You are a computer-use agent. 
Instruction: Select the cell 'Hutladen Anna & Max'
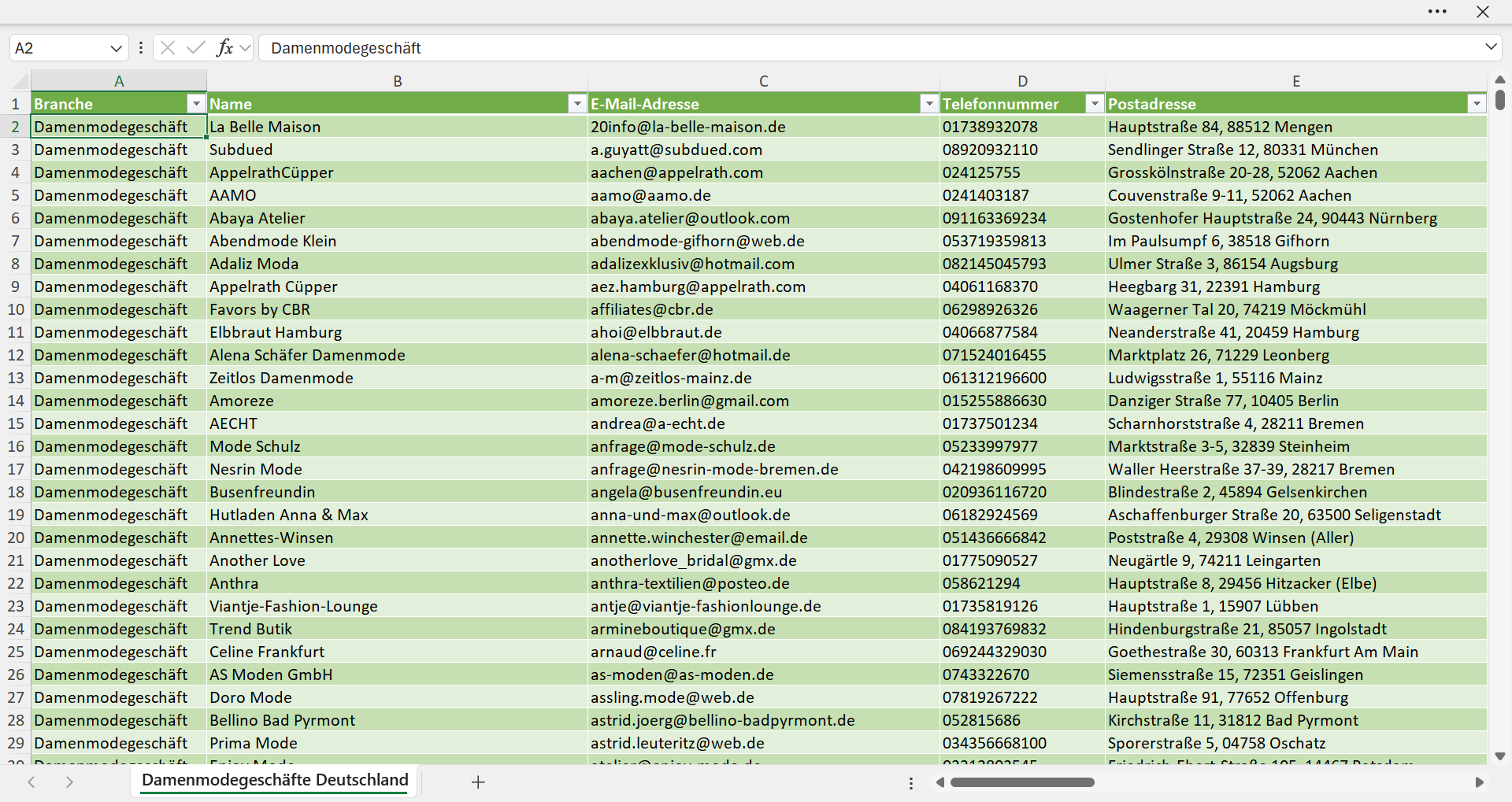point(397,515)
